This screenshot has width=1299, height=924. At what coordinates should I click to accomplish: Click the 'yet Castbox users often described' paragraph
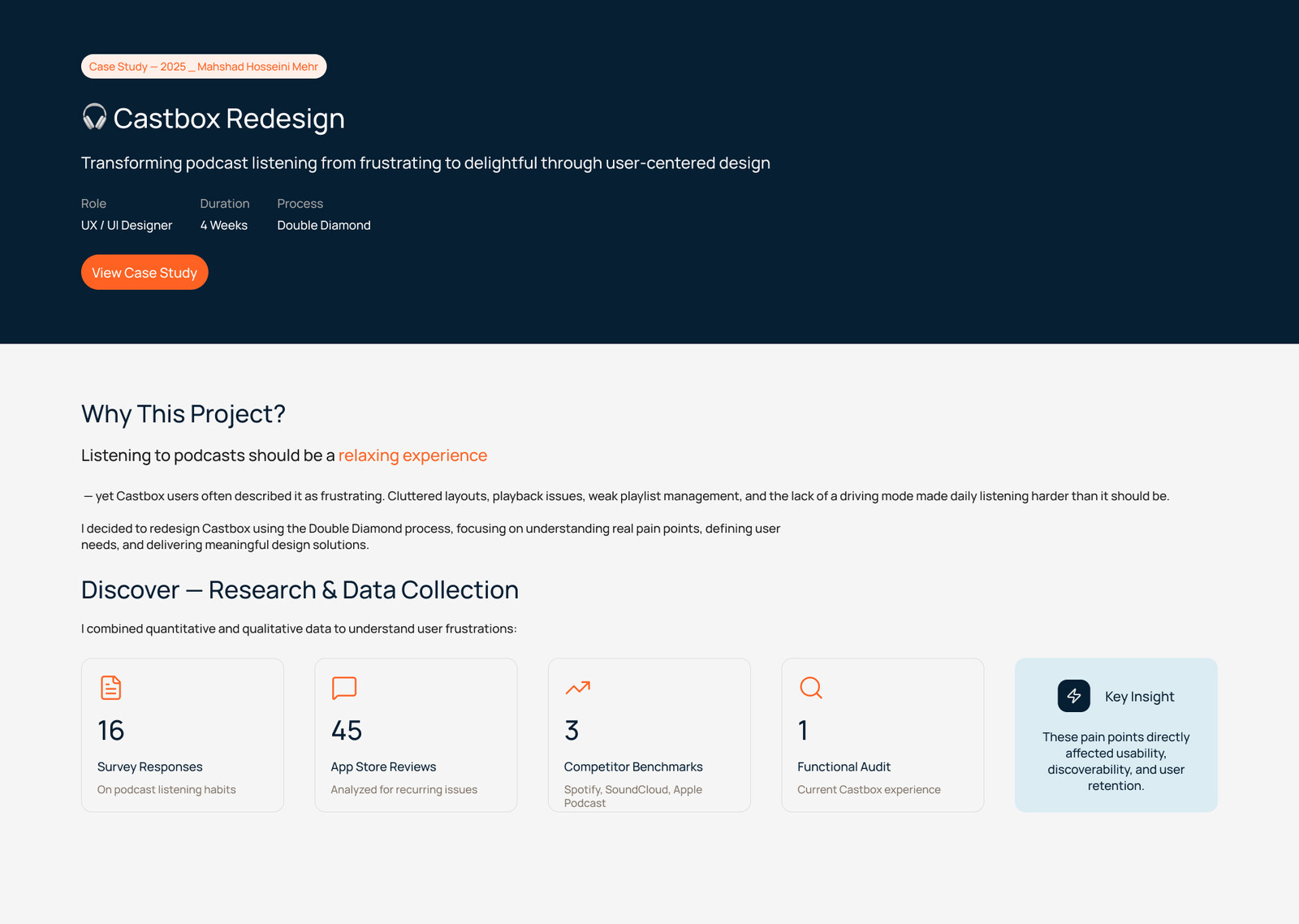pos(626,496)
